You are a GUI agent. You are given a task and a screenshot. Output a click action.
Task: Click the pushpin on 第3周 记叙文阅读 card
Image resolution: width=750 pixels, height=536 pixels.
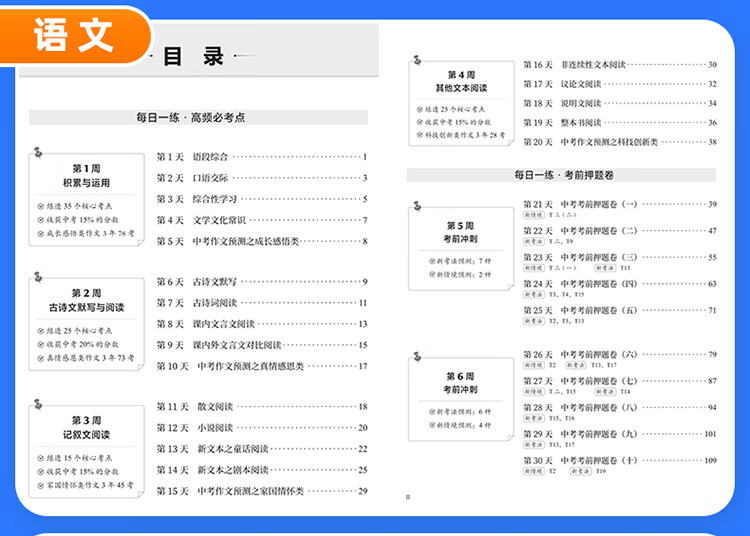click(x=38, y=404)
